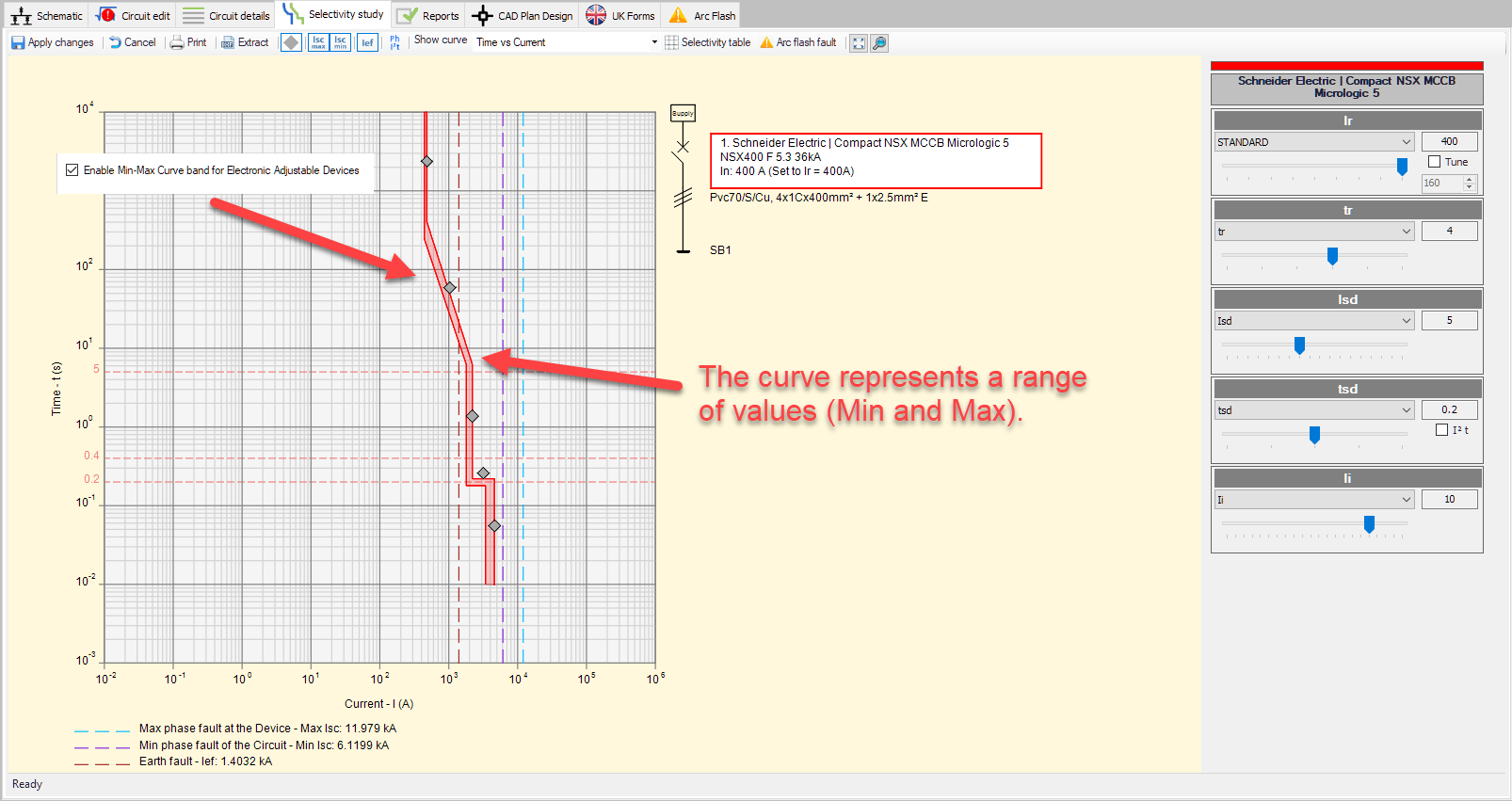1512x801 pixels.
Task: Open the Schematic tab
Action: pyautogui.click(x=46, y=15)
